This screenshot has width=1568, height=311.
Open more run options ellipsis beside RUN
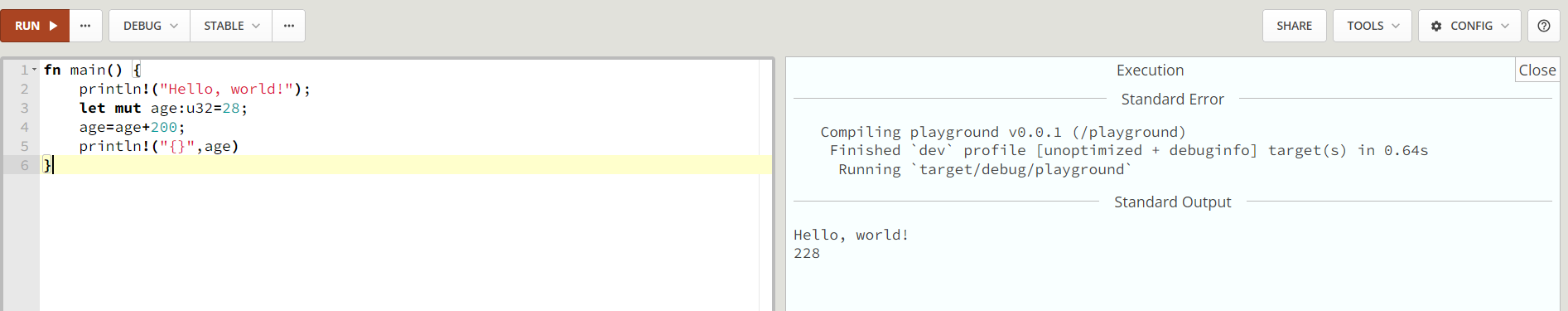85,26
